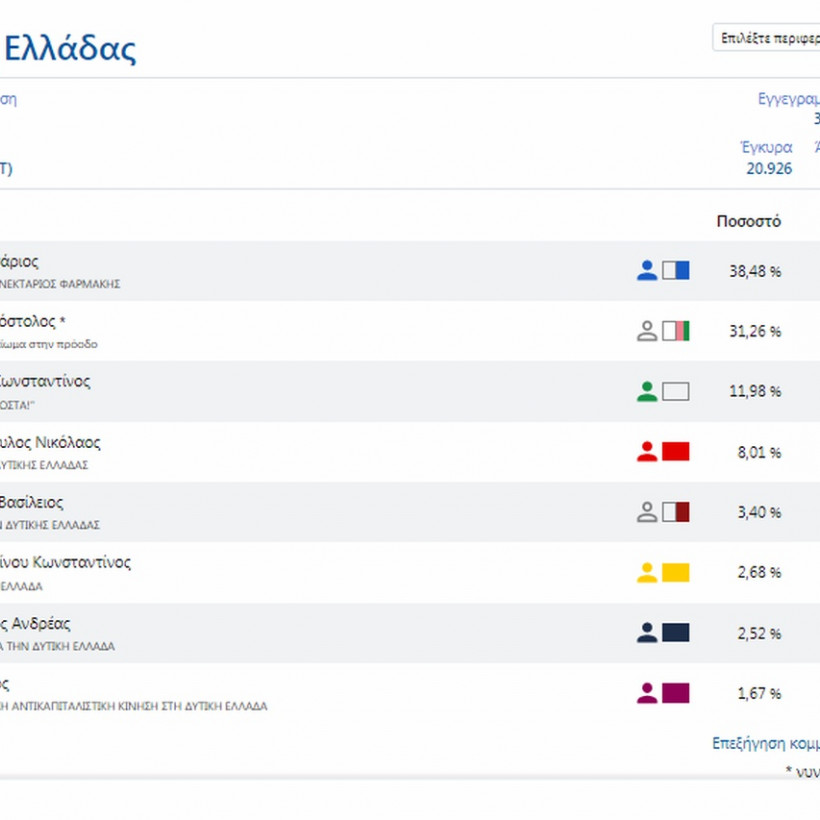Screen dimensions: 820x820
Task: Select the candidate row ending in 'Ανδρέας'
Action: coord(40,623)
